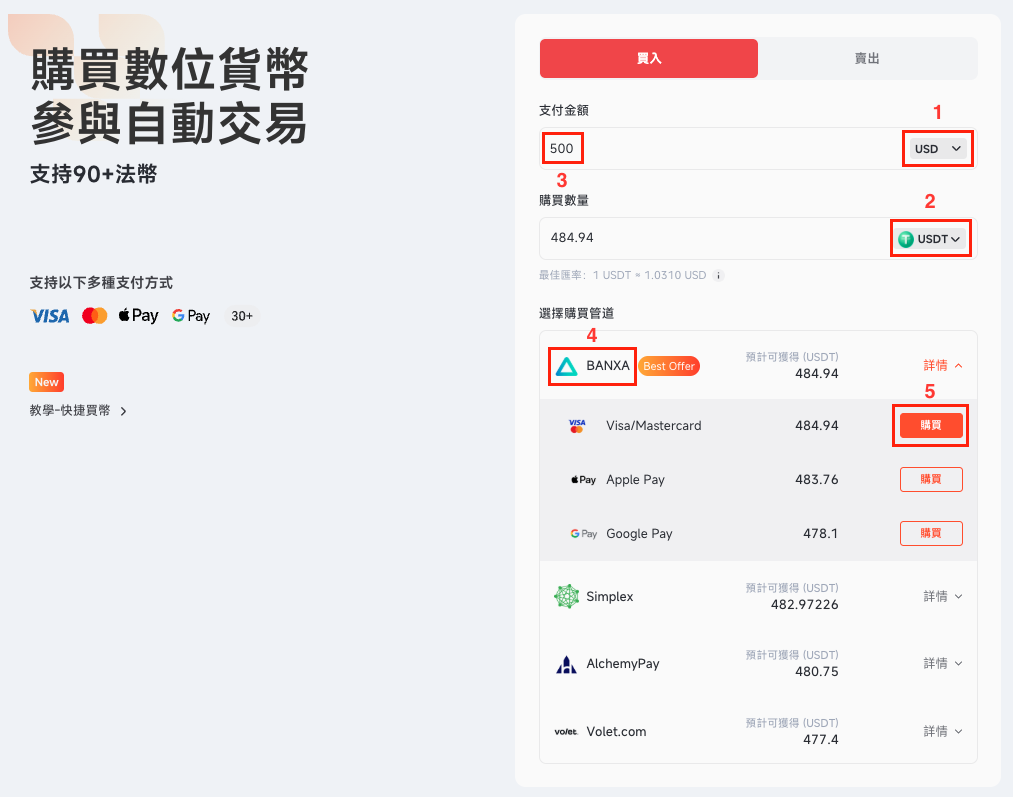This screenshot has width=1013, height=797.
Task: Click the 30+ payment methods badge
Action: click(242, 316)
